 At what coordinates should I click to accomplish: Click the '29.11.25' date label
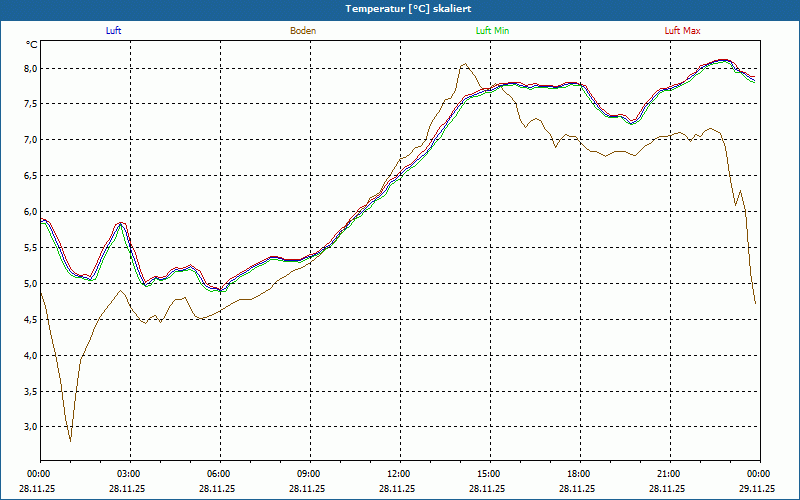[x=757, y=488]
